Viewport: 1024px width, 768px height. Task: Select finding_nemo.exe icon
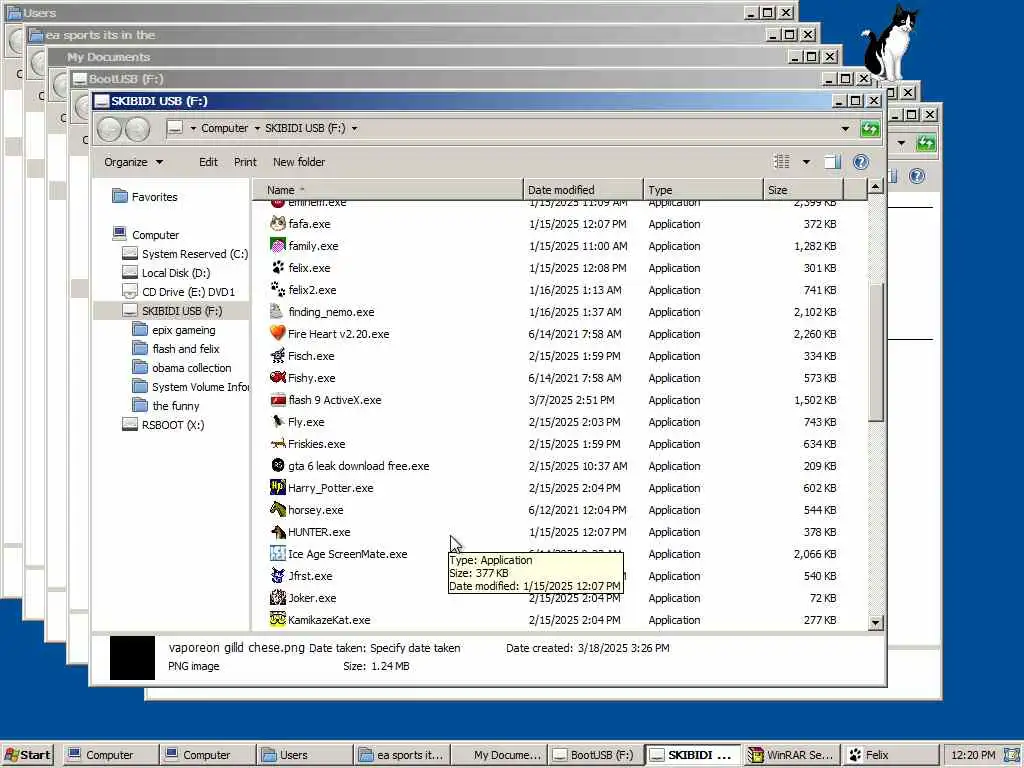coord(278,312)
